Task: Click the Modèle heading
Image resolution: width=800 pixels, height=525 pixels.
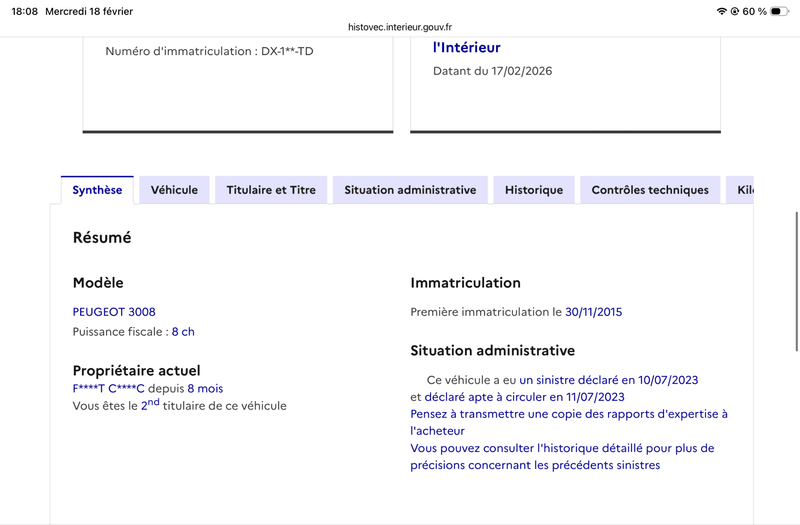Action: pos(98,283)
